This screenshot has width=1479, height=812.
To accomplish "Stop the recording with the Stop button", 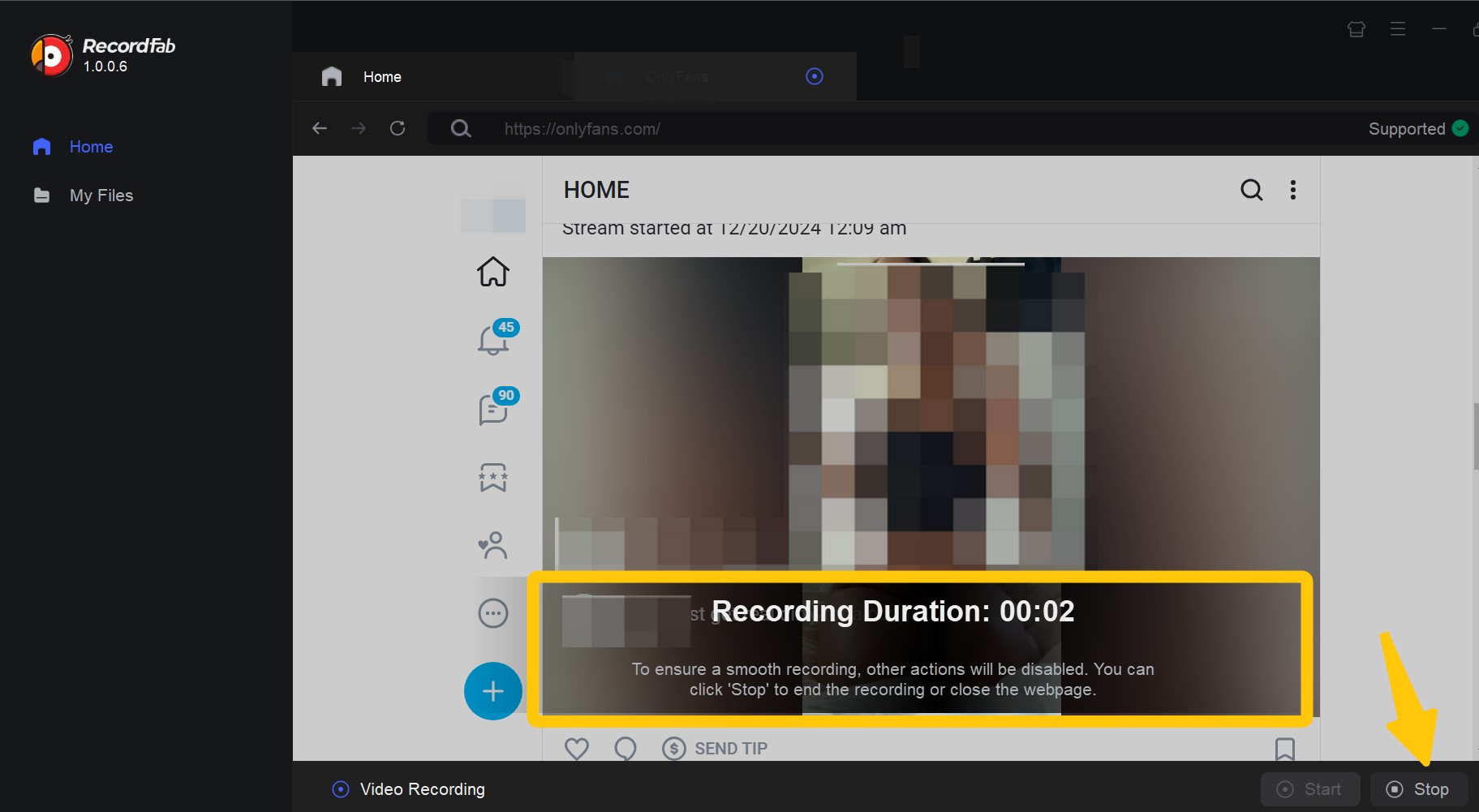I will (x=1419, y=789).
